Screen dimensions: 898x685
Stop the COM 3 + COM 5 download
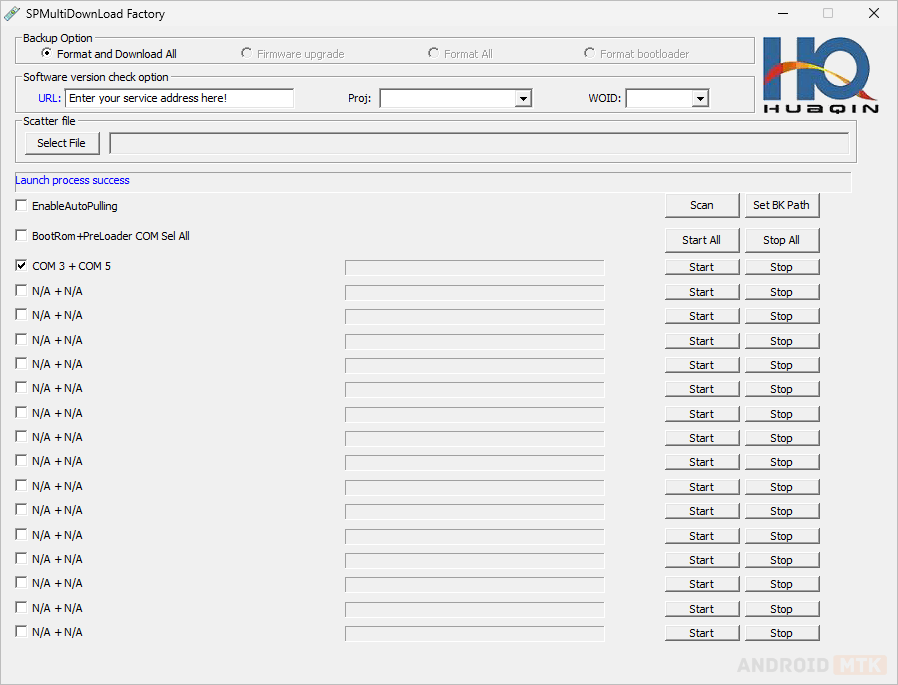[781, 267]
